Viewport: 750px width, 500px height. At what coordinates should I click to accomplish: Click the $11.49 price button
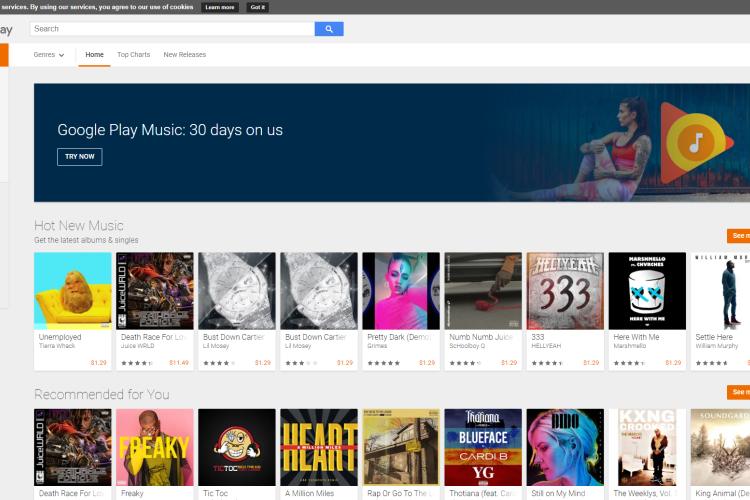pos(179,363)
